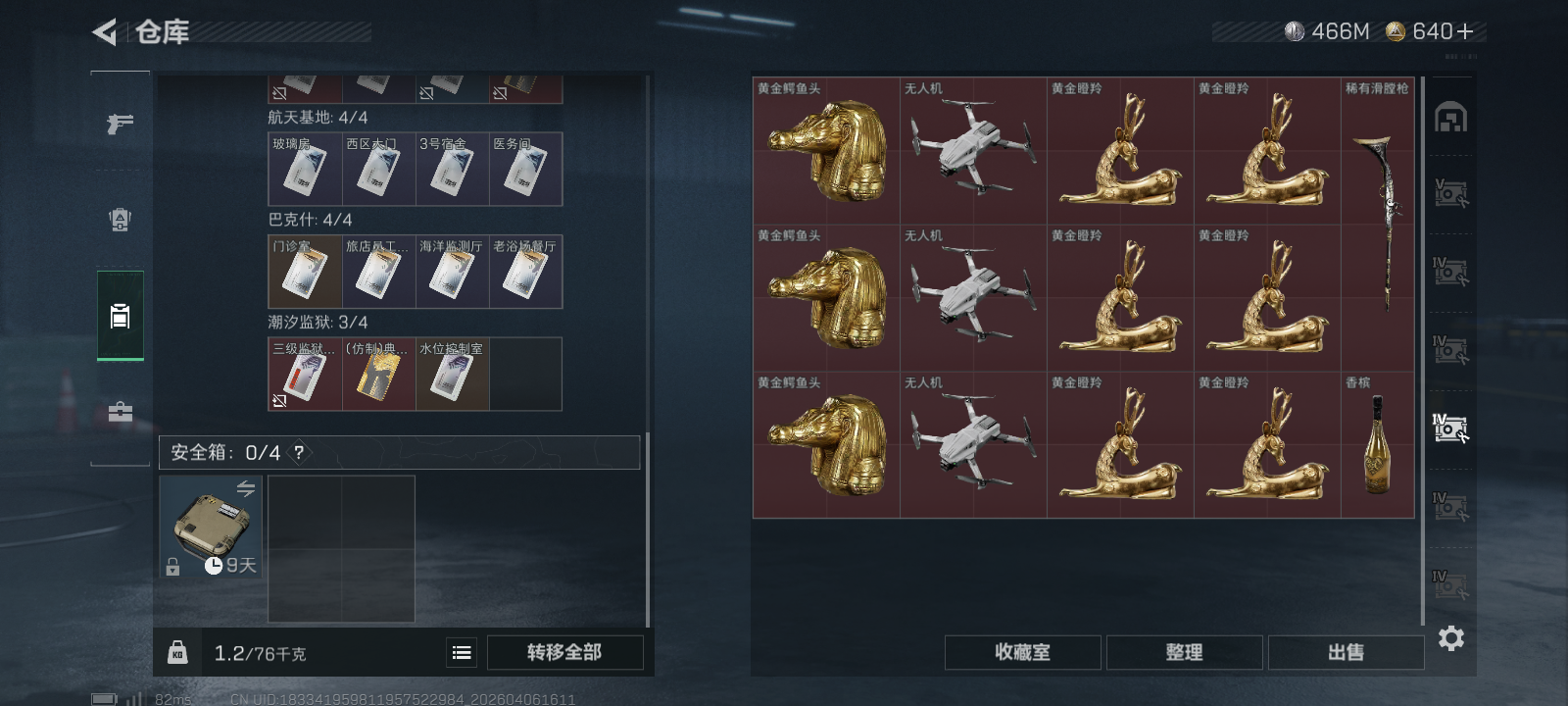Click the 出售 sell button
The height and width of the screenshot is (706, 1568).
point(1346,652)
